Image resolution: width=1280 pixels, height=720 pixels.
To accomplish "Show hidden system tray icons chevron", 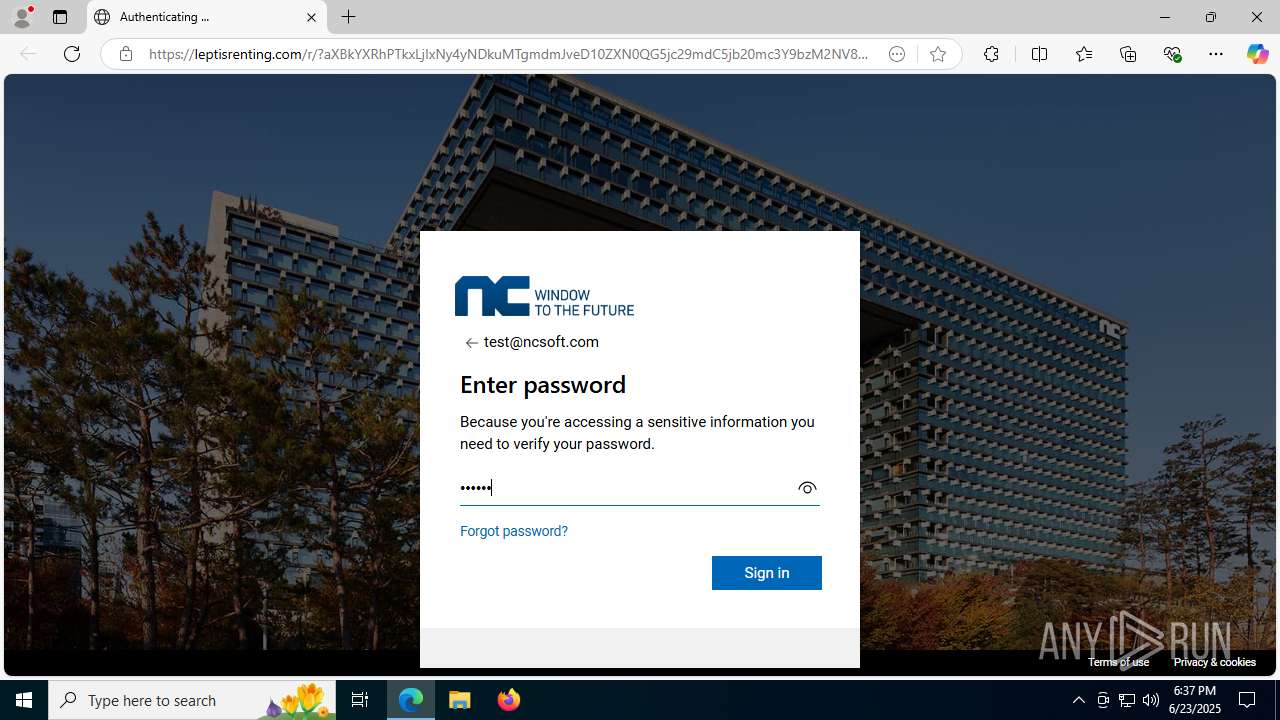I will (x=1078, y=700).
